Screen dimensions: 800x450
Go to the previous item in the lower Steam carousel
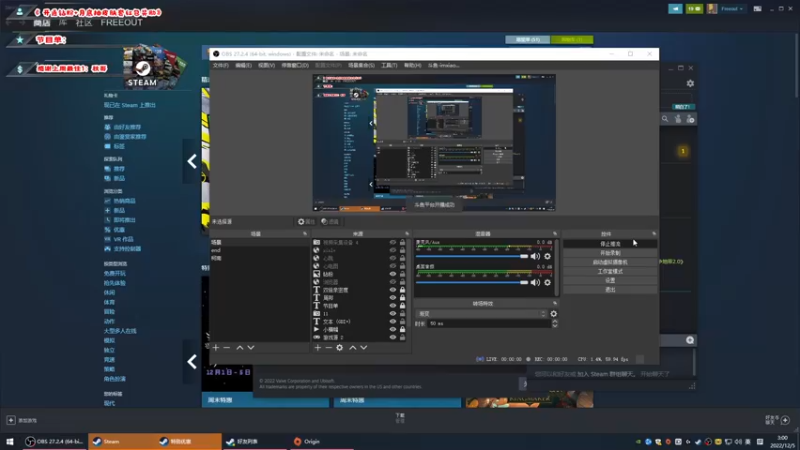tap(192, 362)
